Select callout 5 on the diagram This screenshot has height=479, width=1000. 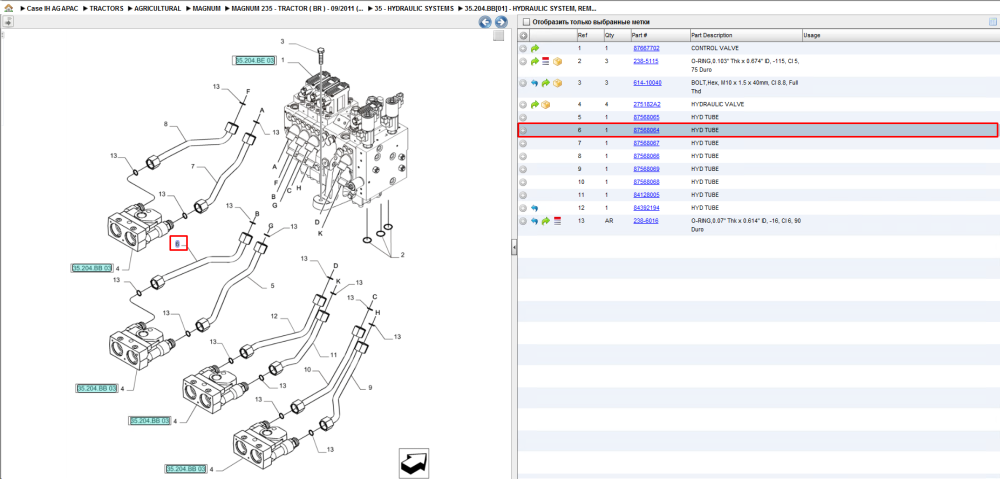point(272,285)
